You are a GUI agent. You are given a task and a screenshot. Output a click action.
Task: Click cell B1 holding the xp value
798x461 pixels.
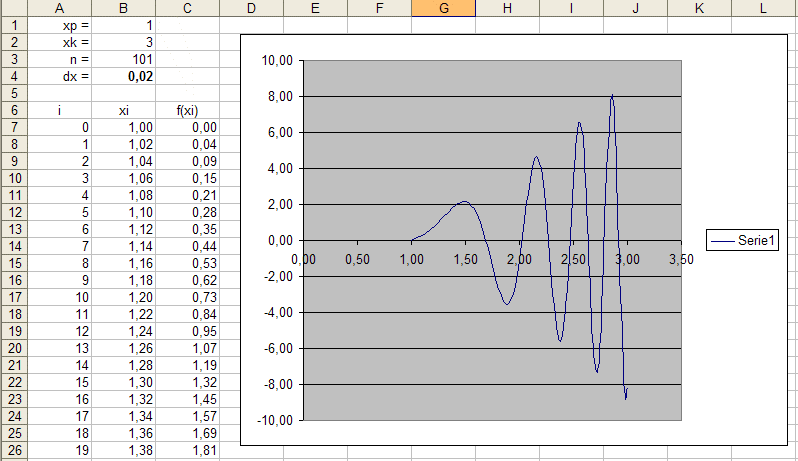tap(124, 24)
